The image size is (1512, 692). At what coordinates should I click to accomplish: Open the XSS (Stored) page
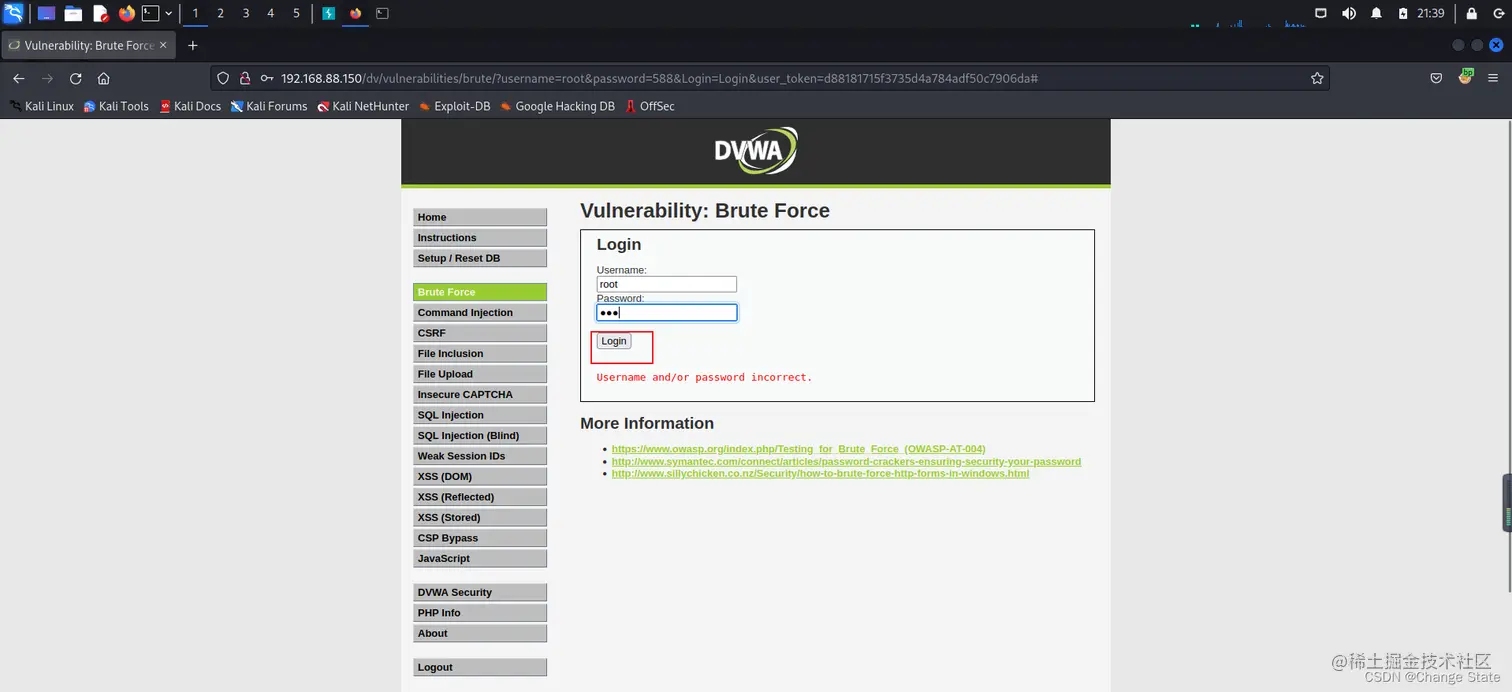click(480, 518)
